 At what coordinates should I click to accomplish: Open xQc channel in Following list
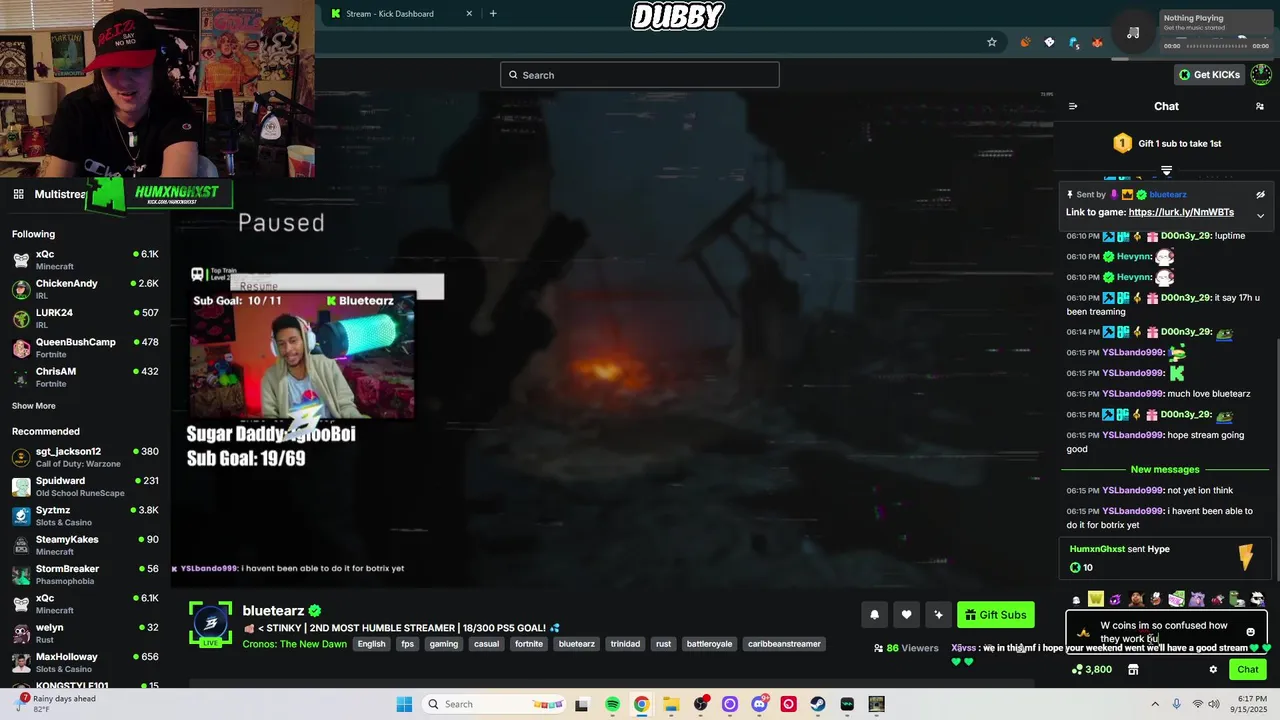click(x=85, y=260)
